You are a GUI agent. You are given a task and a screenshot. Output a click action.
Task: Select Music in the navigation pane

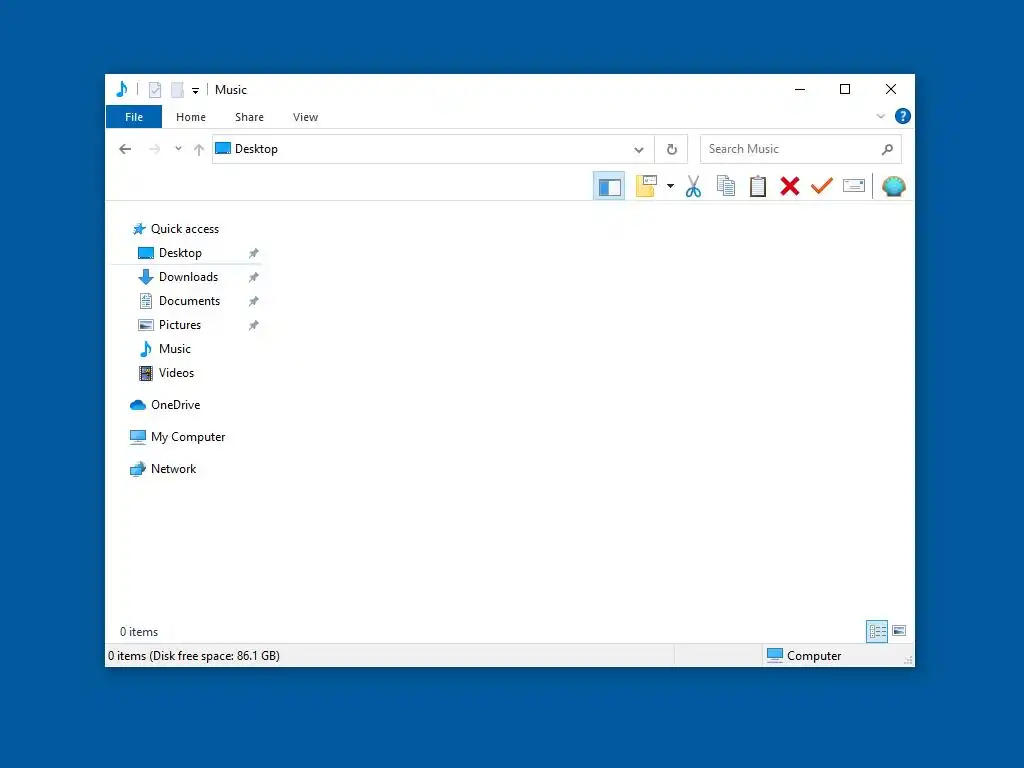[x=174, y=349]
